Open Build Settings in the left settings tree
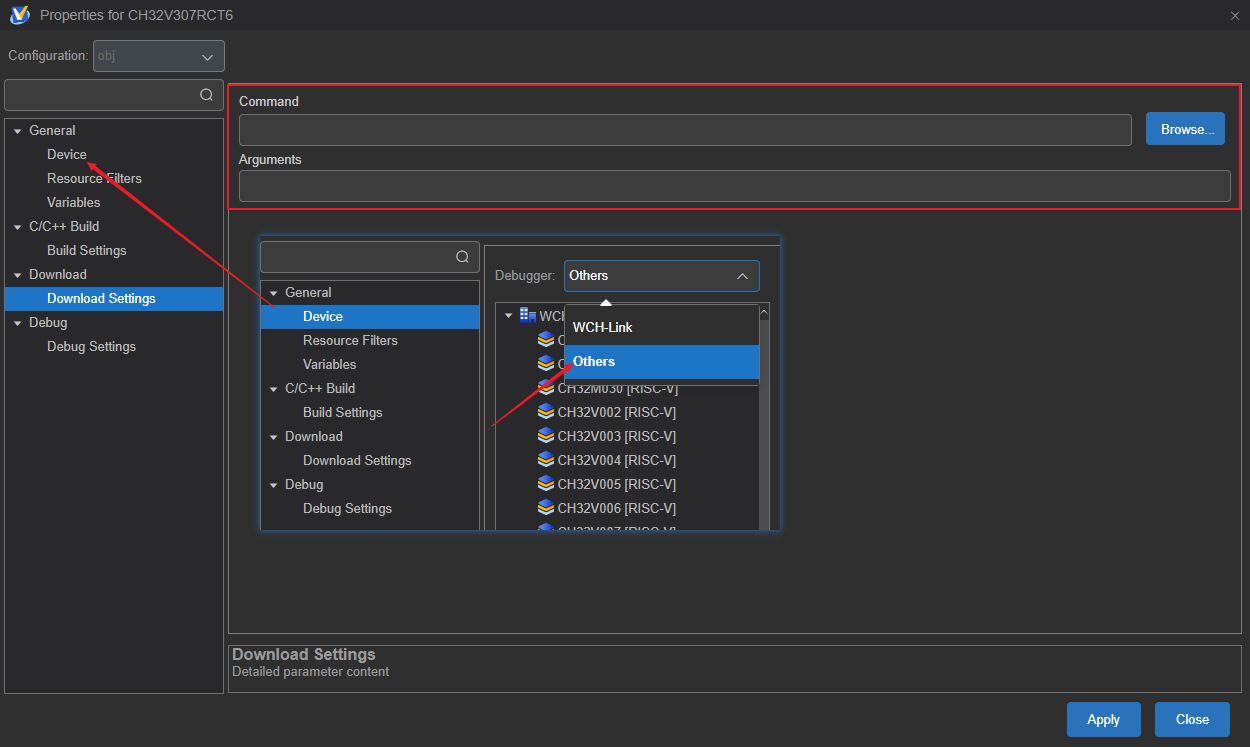Viewport: 1250px width, 747px height. point(86,250)
